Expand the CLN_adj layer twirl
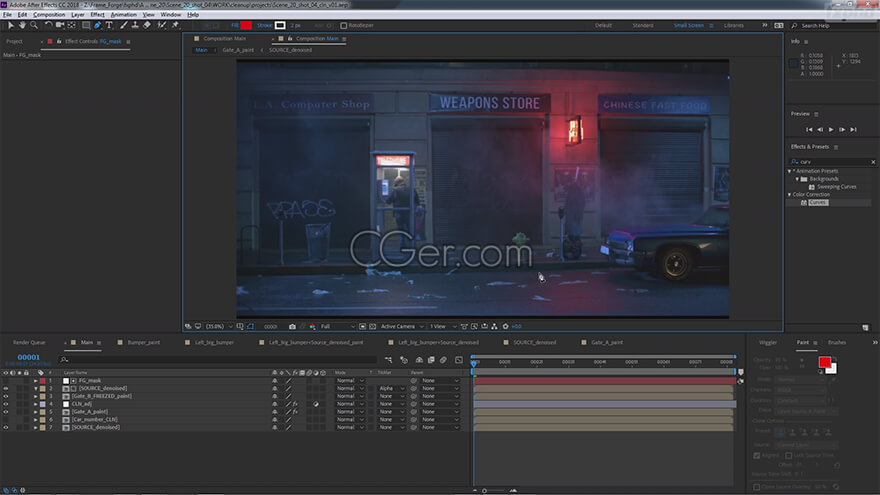Viewport: 880px width, 495px height. click(x=36, y=404)
